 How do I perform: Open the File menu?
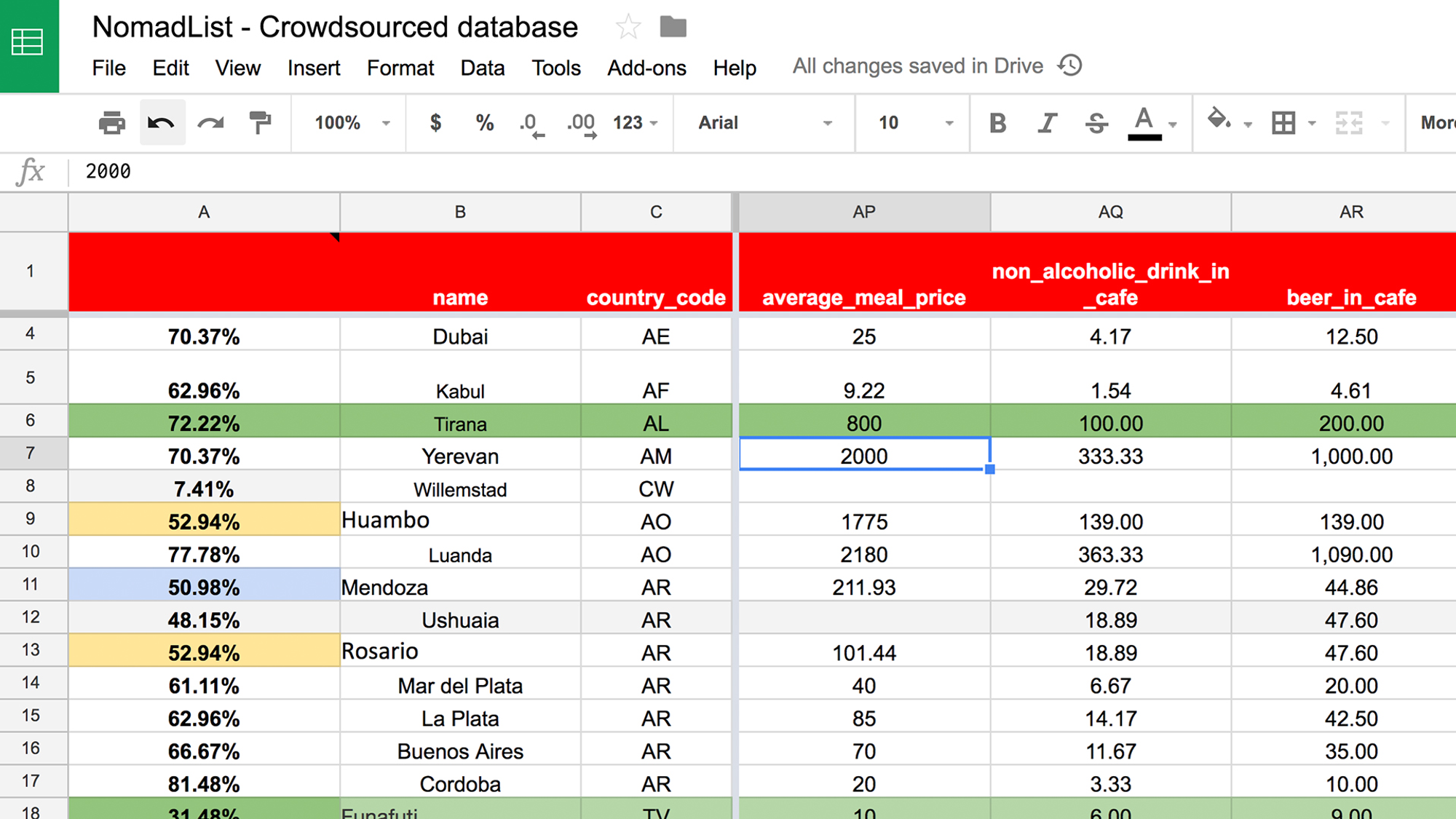coord(107,66)
